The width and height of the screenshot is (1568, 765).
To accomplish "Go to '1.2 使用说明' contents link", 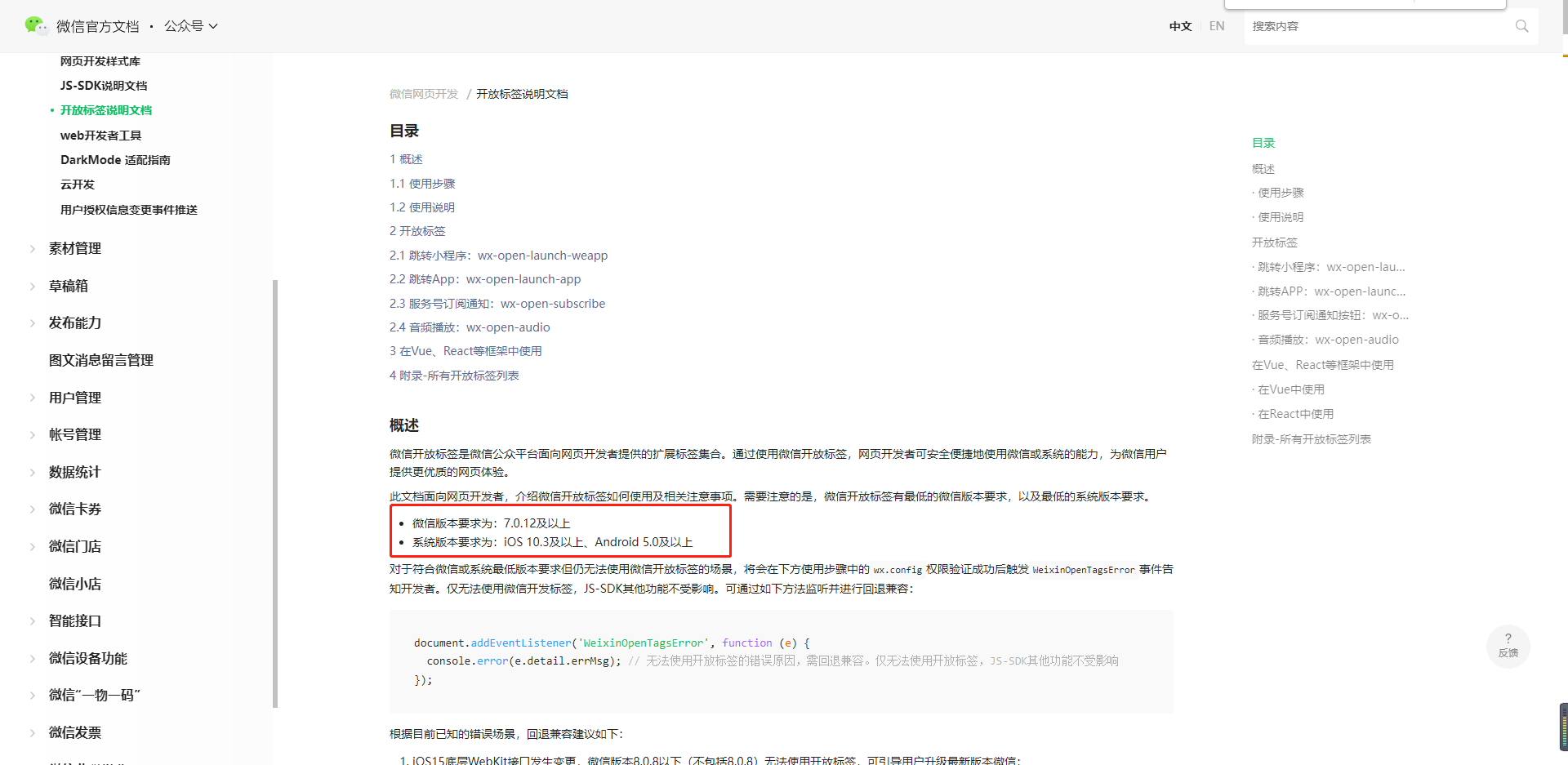I will (422, 207).
